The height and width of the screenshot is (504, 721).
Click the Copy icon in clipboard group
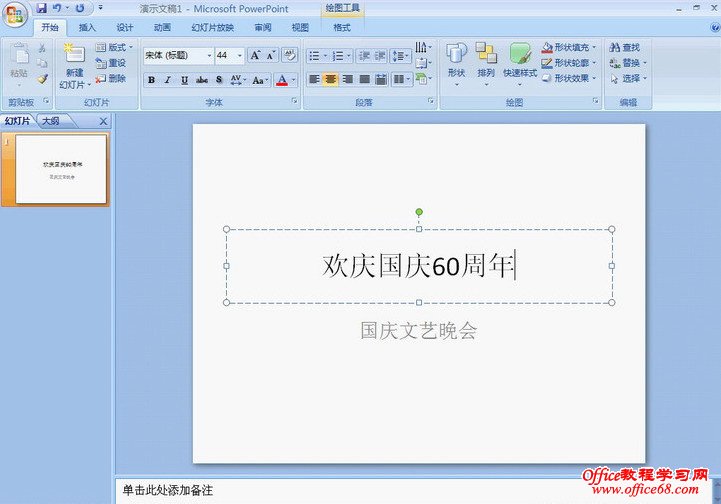coord(42,63)
